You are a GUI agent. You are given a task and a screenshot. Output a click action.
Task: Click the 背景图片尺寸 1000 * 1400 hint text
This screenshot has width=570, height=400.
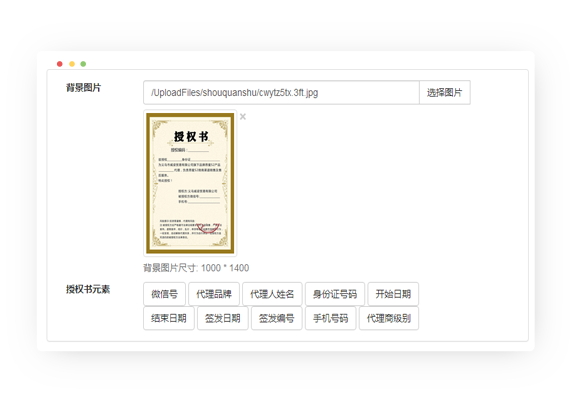click(196, 268)
